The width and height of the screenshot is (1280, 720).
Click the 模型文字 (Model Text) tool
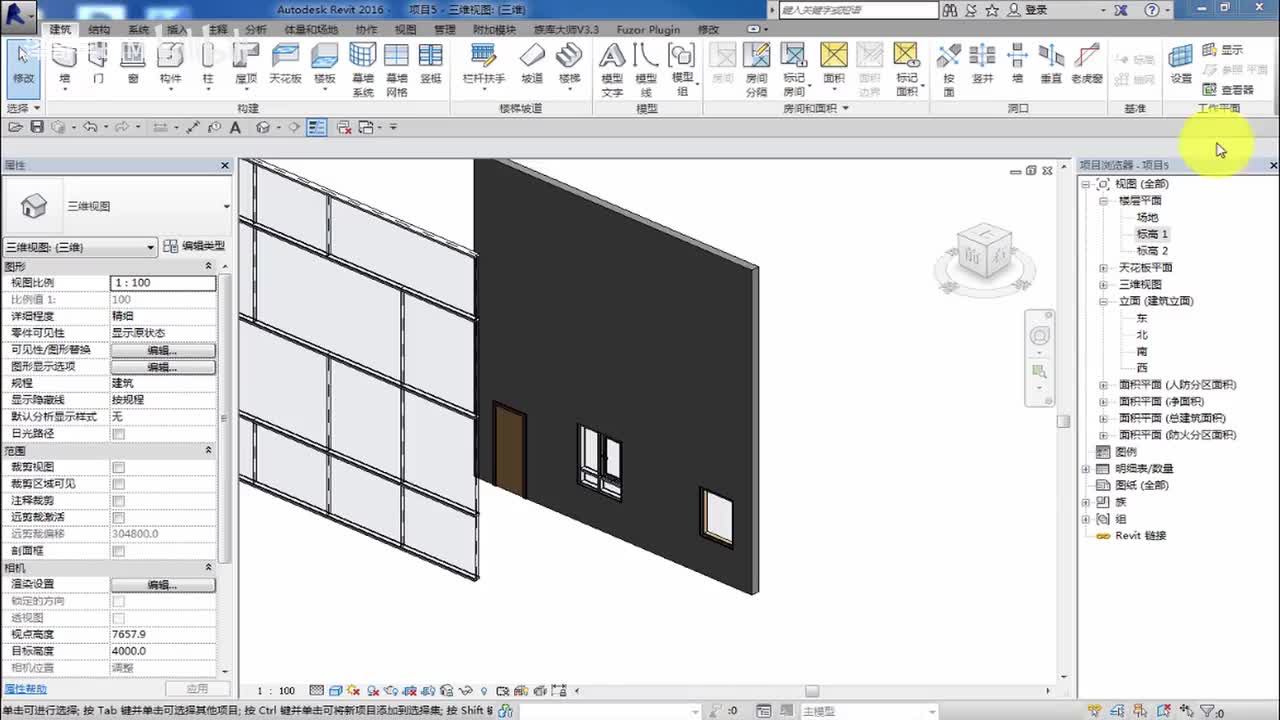(x=612, y=70)
